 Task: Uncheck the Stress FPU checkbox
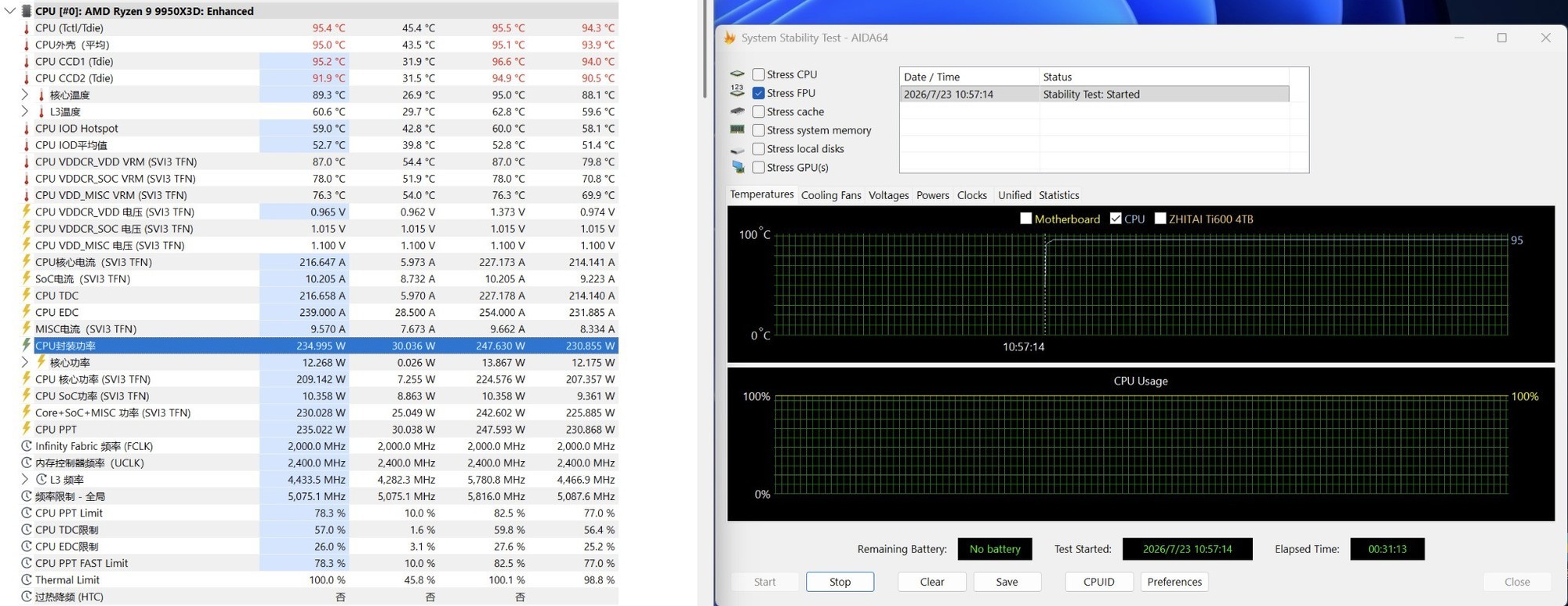tap(758, 93)
